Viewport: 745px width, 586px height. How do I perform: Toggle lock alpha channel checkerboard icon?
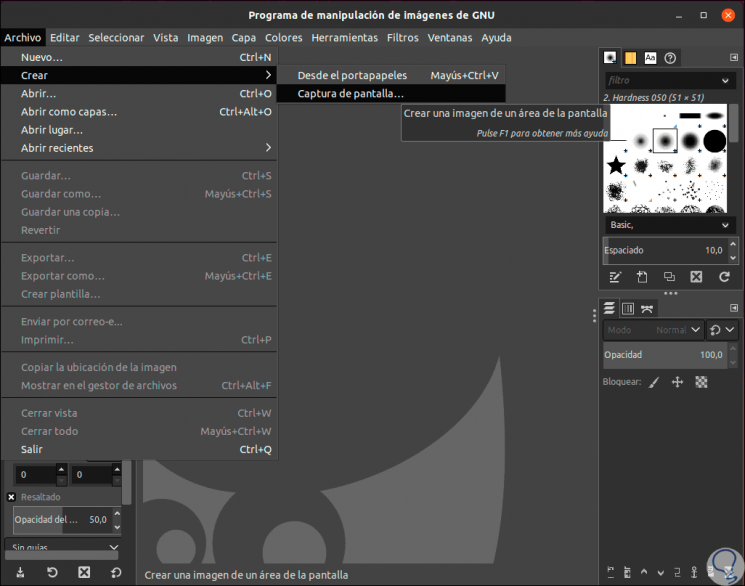[x=701, y=382]
